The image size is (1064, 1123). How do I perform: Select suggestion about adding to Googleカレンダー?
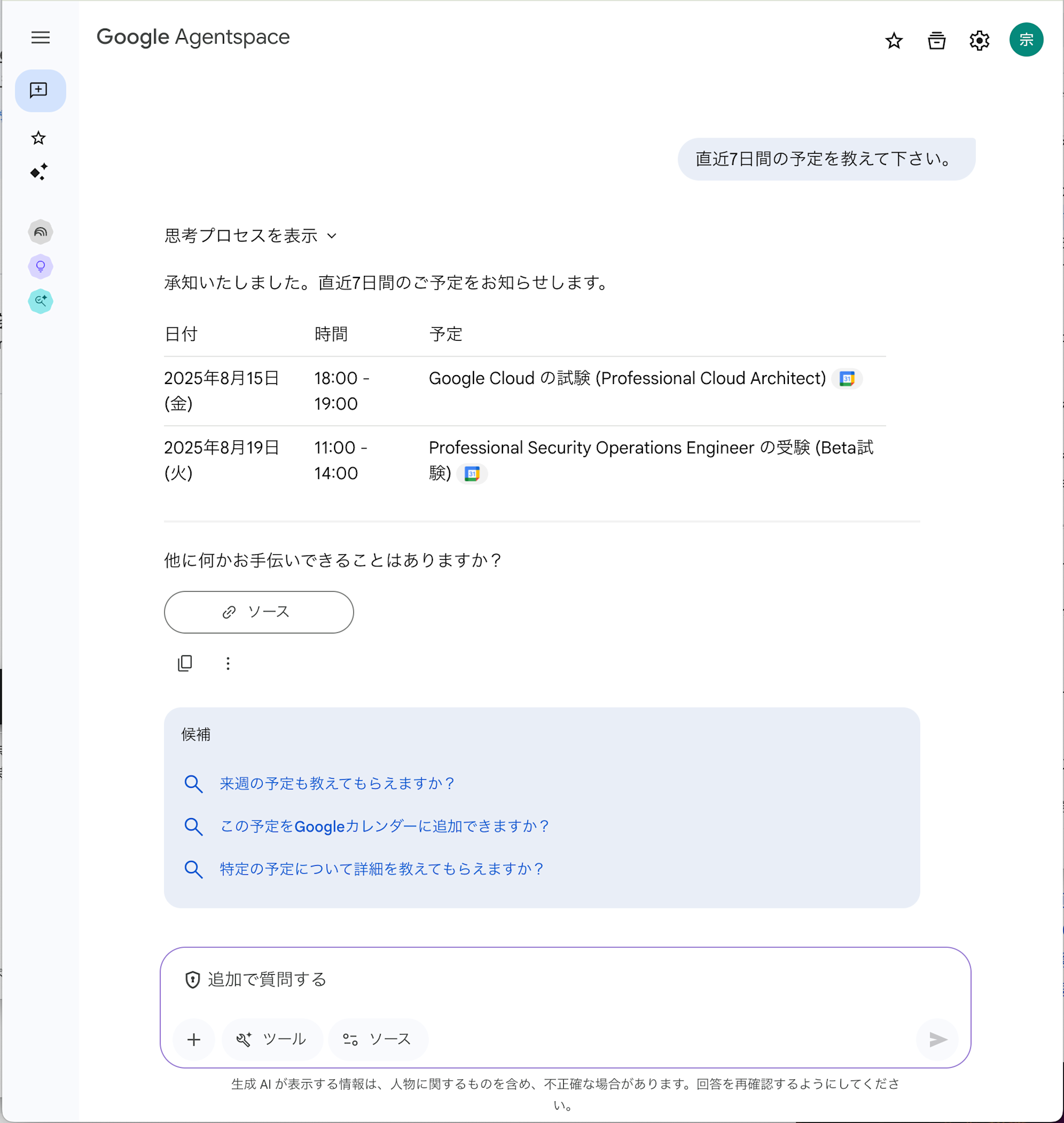385,826
